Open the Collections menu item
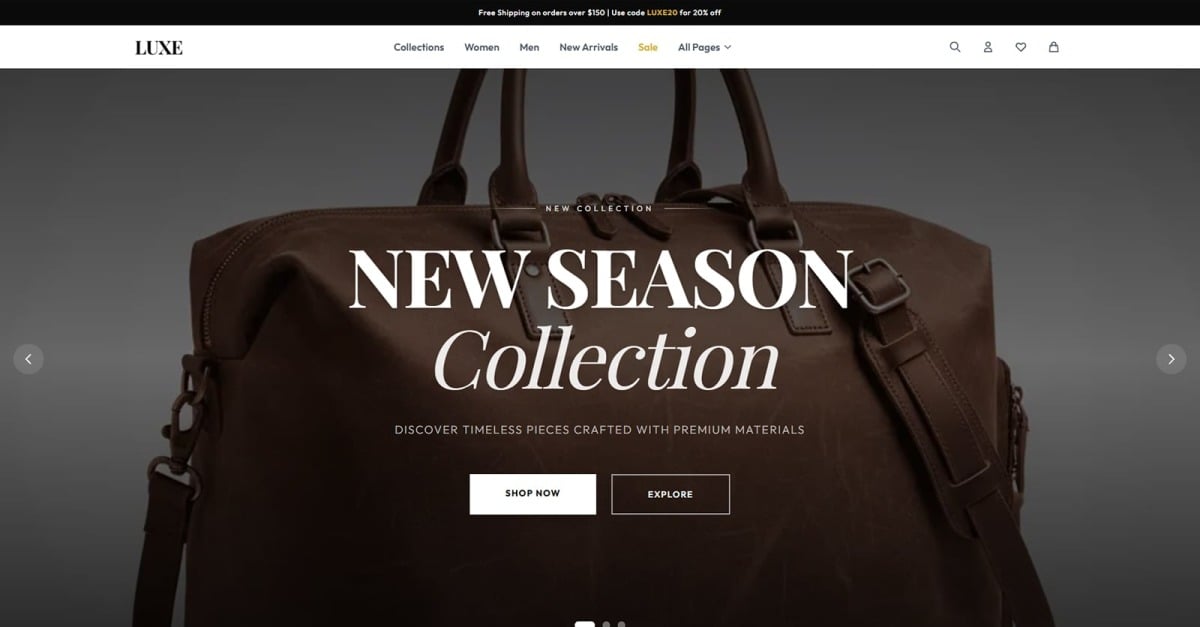This screenshot has width=1200, height=627. (419, 47)
